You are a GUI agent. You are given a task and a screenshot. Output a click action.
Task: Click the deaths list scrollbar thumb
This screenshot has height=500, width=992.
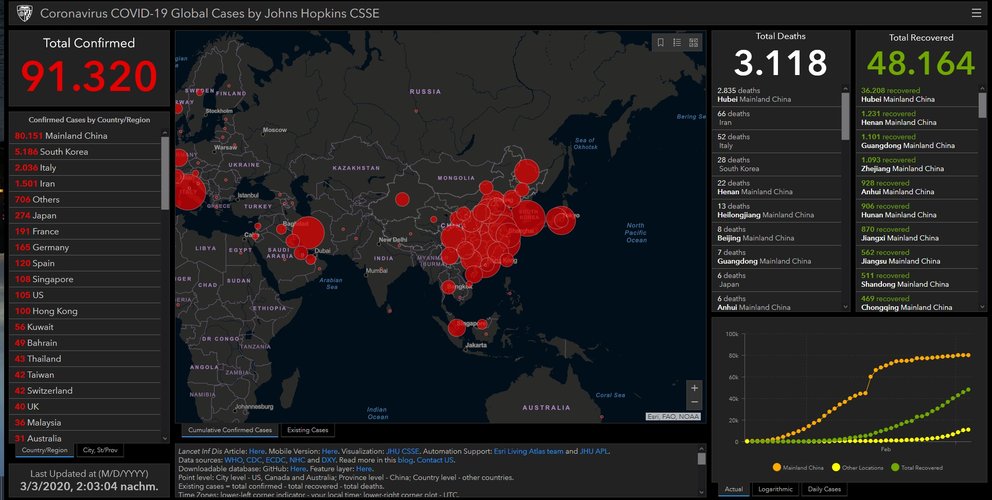pyautogui.click(x=845, y=116)
